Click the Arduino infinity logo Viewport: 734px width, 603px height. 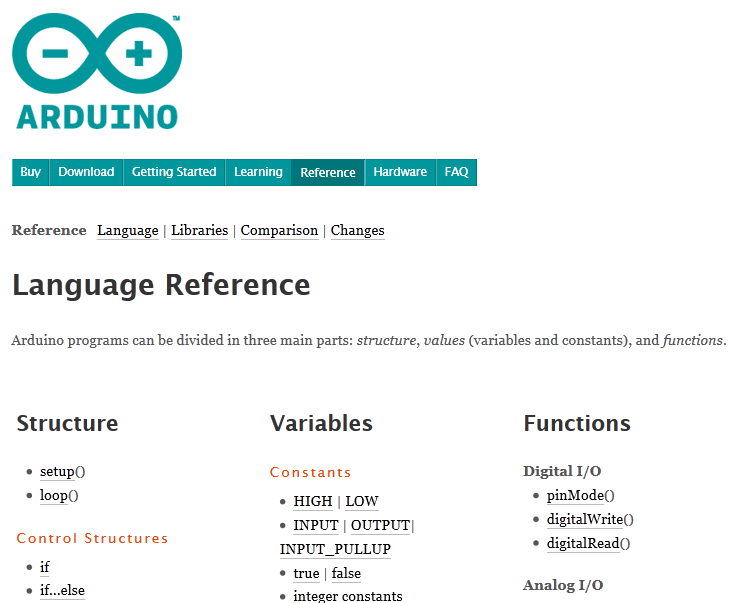[97, 53]
